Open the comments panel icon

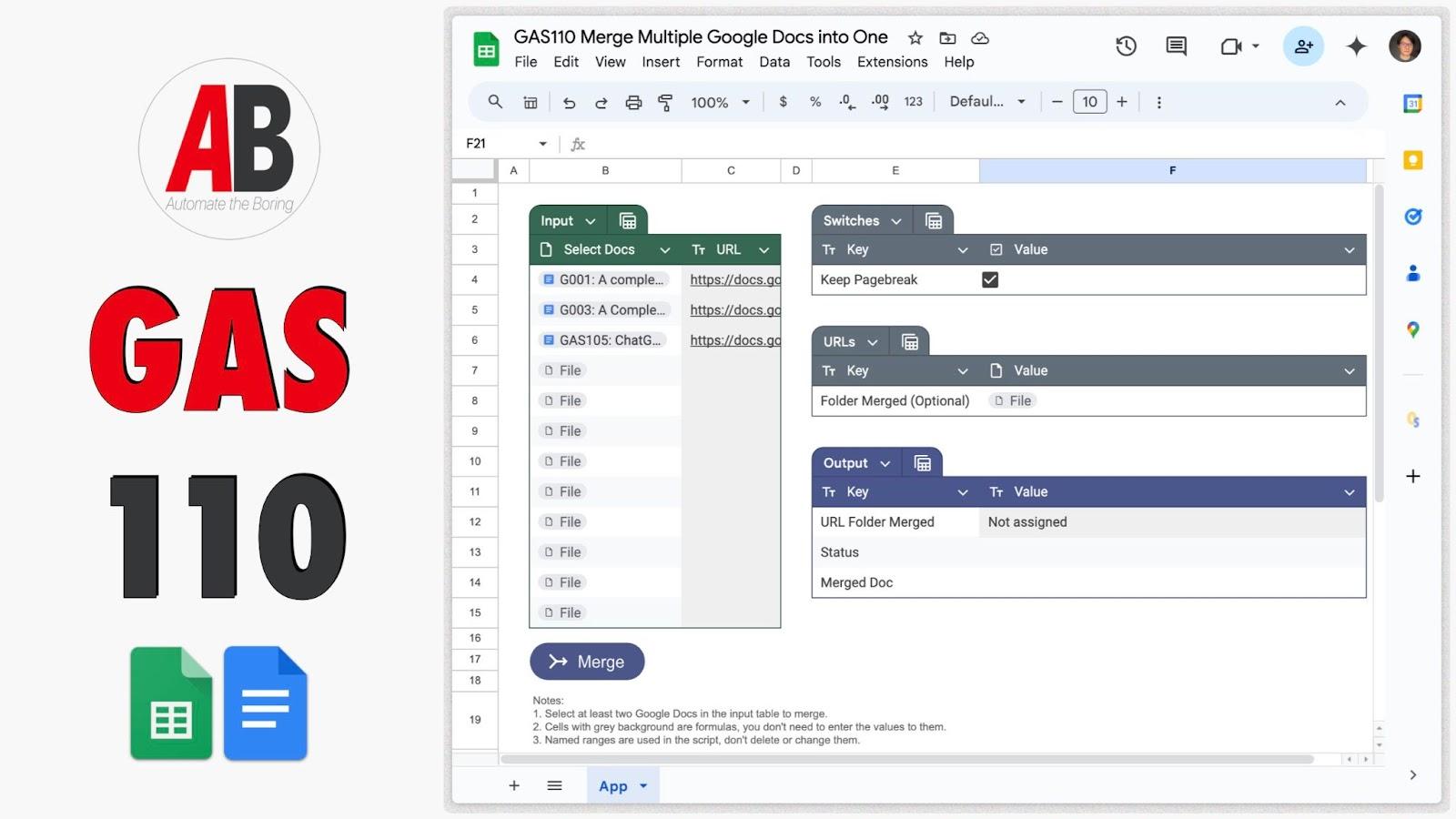pyautogui.click(x=1177, y=46)
